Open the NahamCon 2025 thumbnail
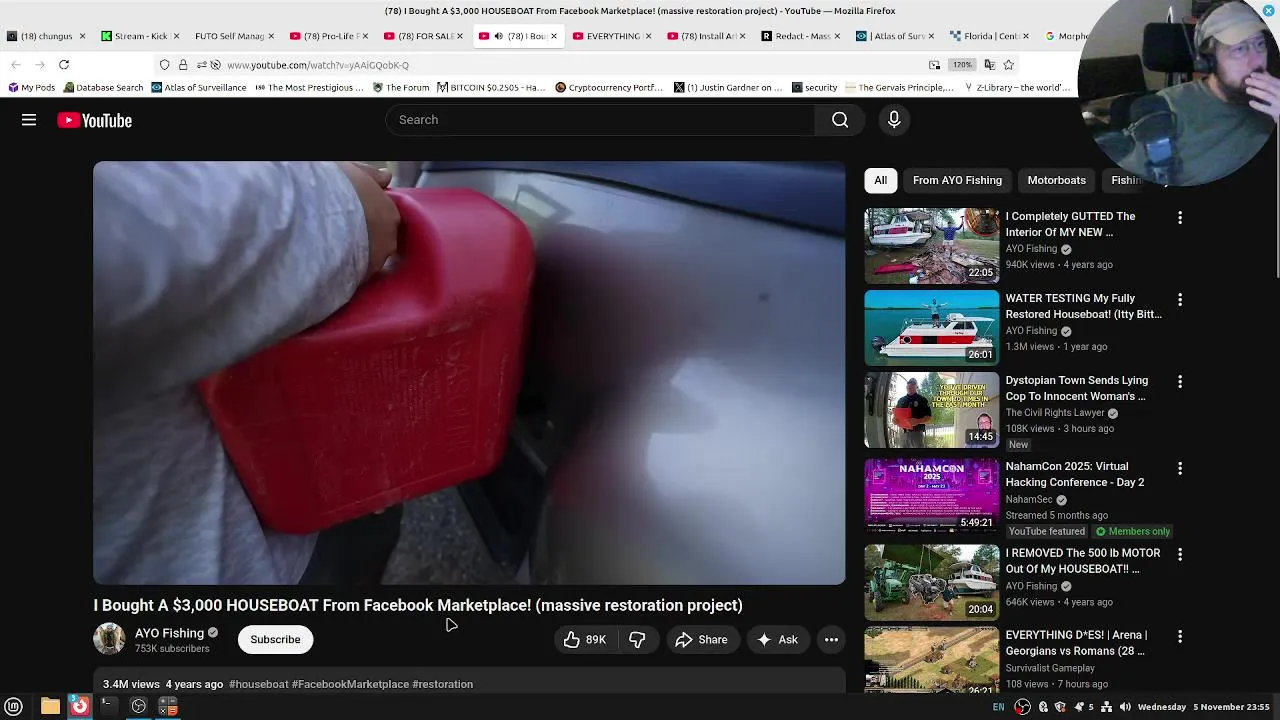The height and width of the screenshot is (720, 1280). [x=932, y=496]
